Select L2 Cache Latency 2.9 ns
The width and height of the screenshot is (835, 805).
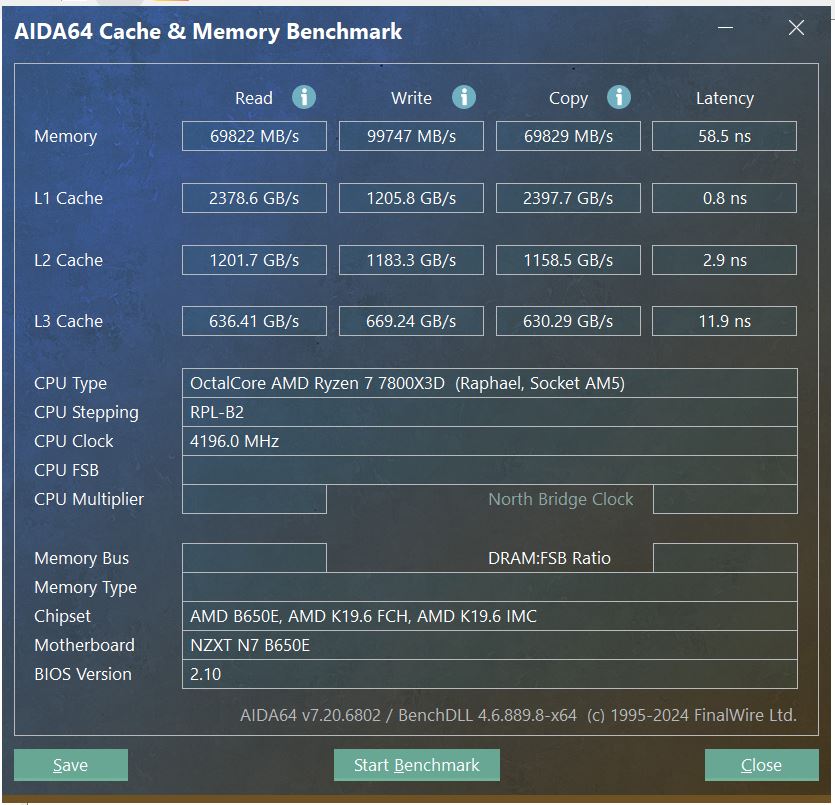724,260
